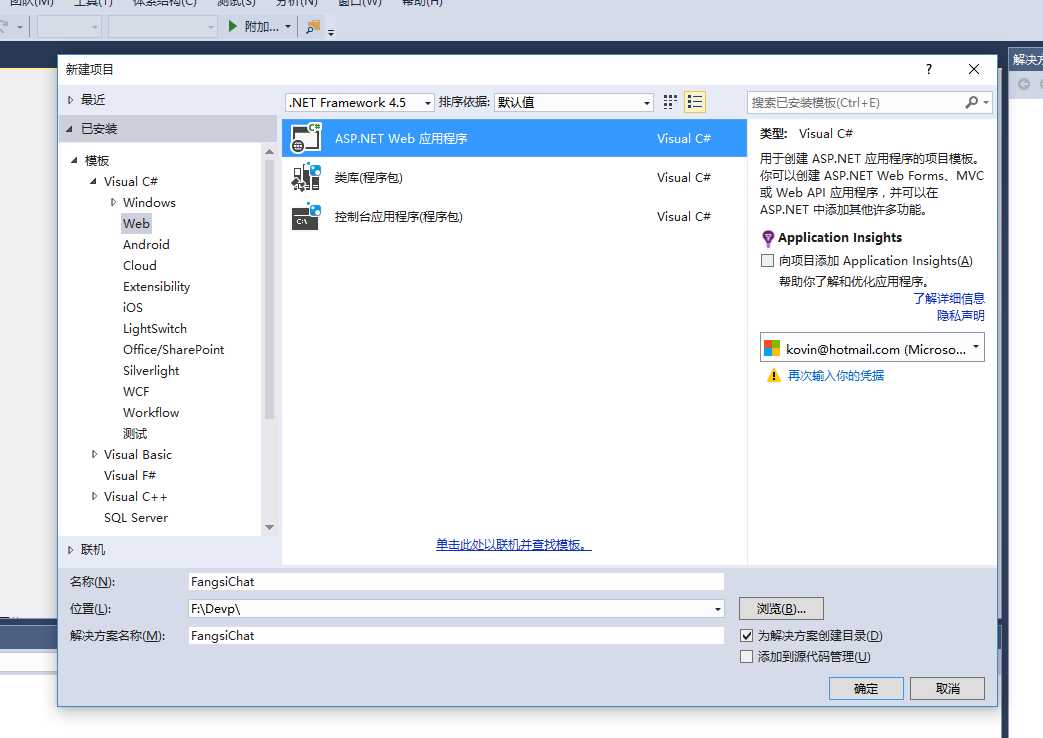This screenshot has width=1043, height=738.
Task: Click link to search templates online
Action: (x=514, y=544)
